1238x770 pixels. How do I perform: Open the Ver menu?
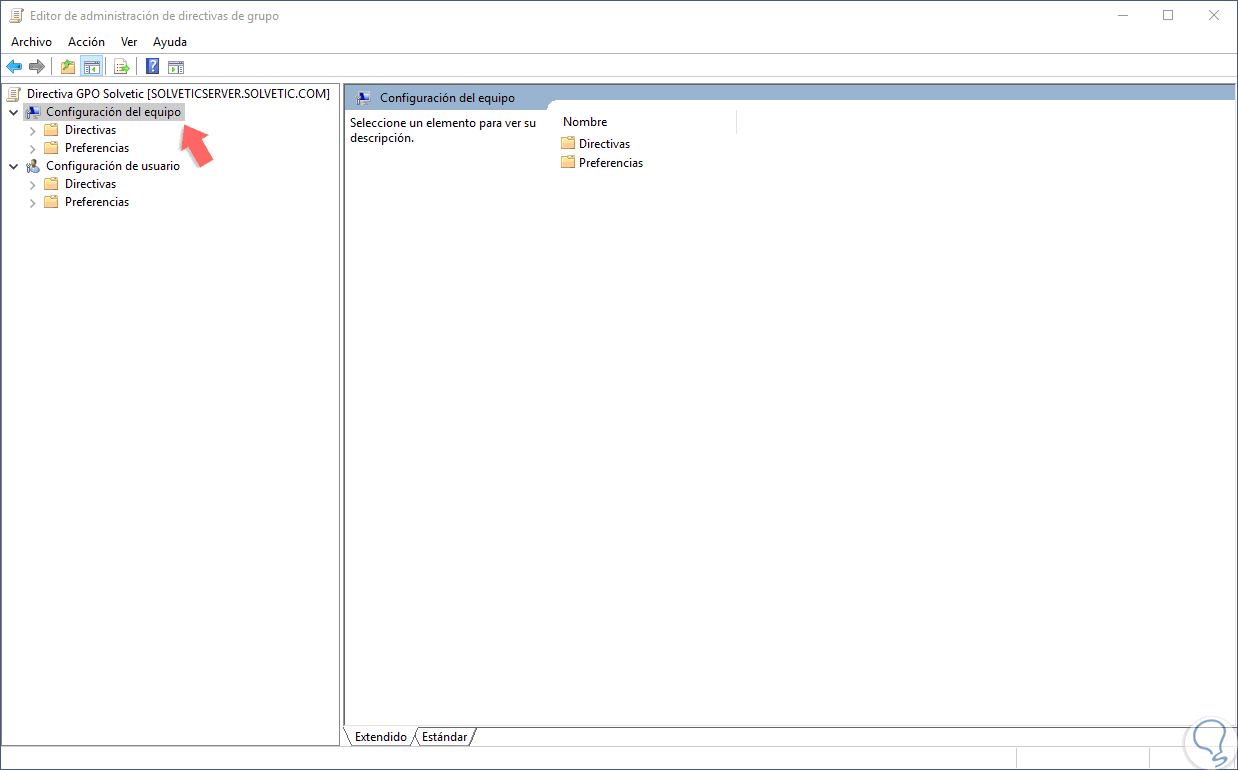point(129,42)
